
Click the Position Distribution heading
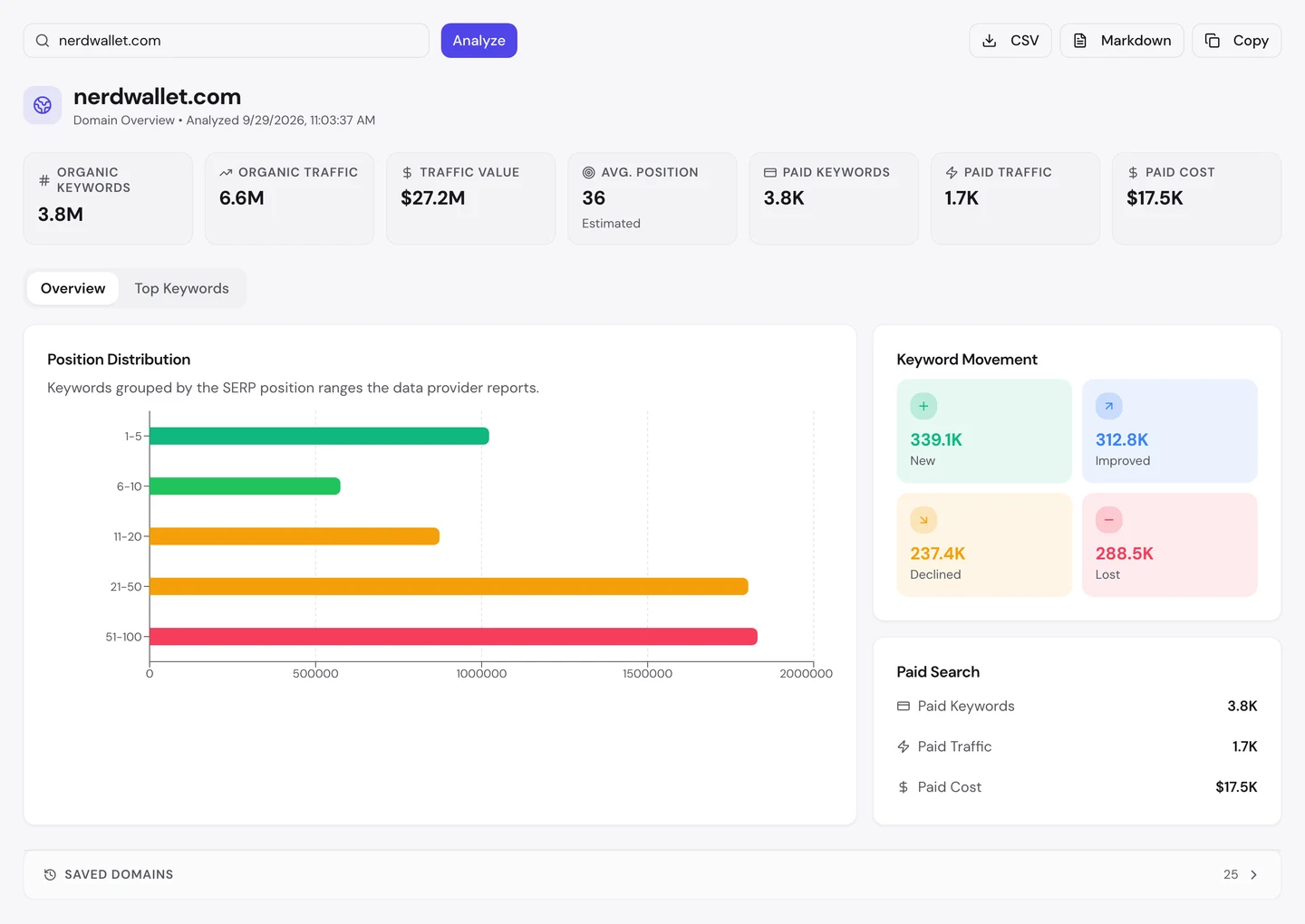point(119,360)
